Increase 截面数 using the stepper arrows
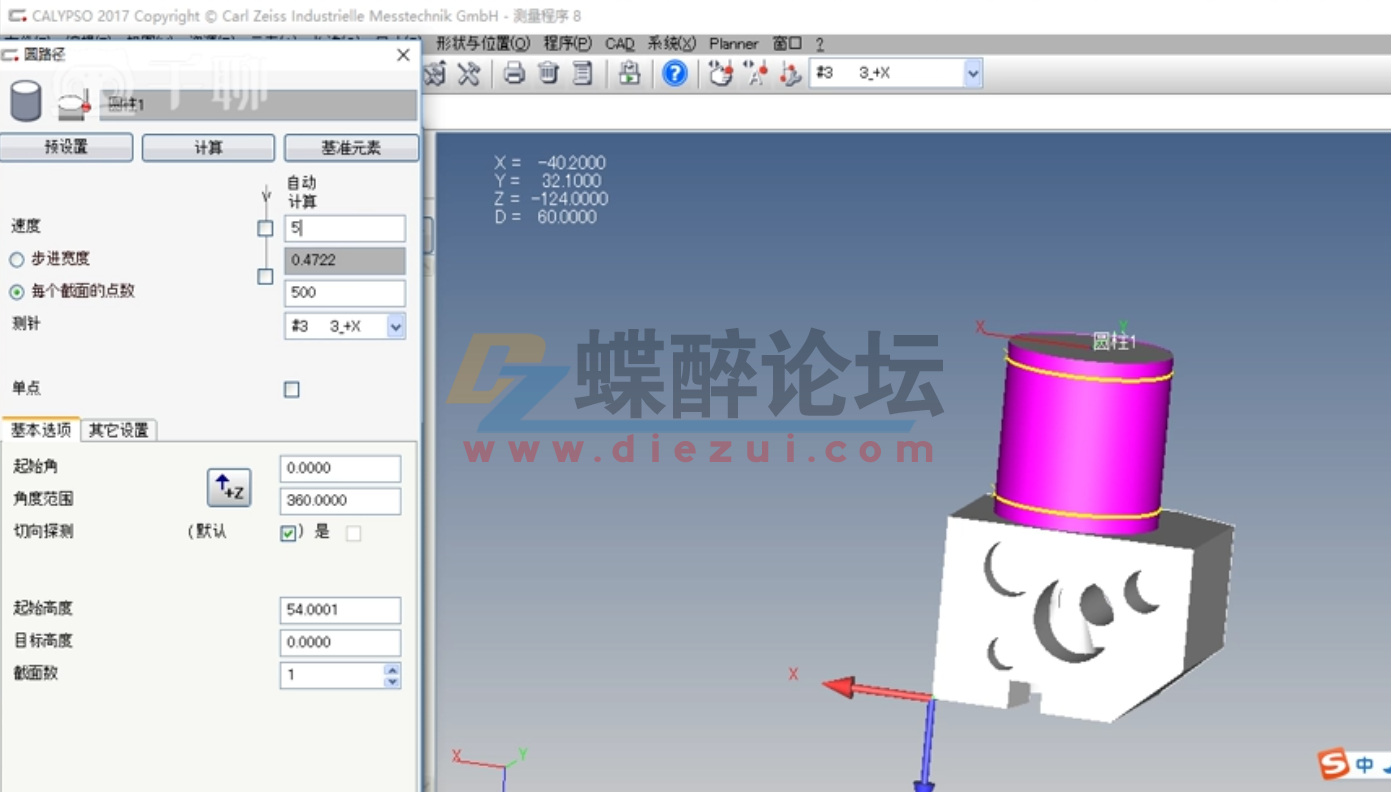 point(394,670)
